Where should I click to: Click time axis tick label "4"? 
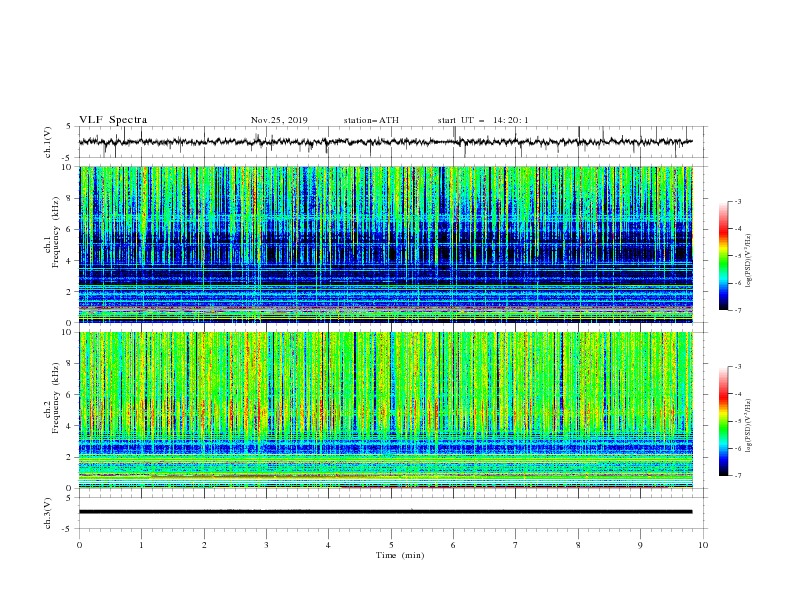click(328, 545)
